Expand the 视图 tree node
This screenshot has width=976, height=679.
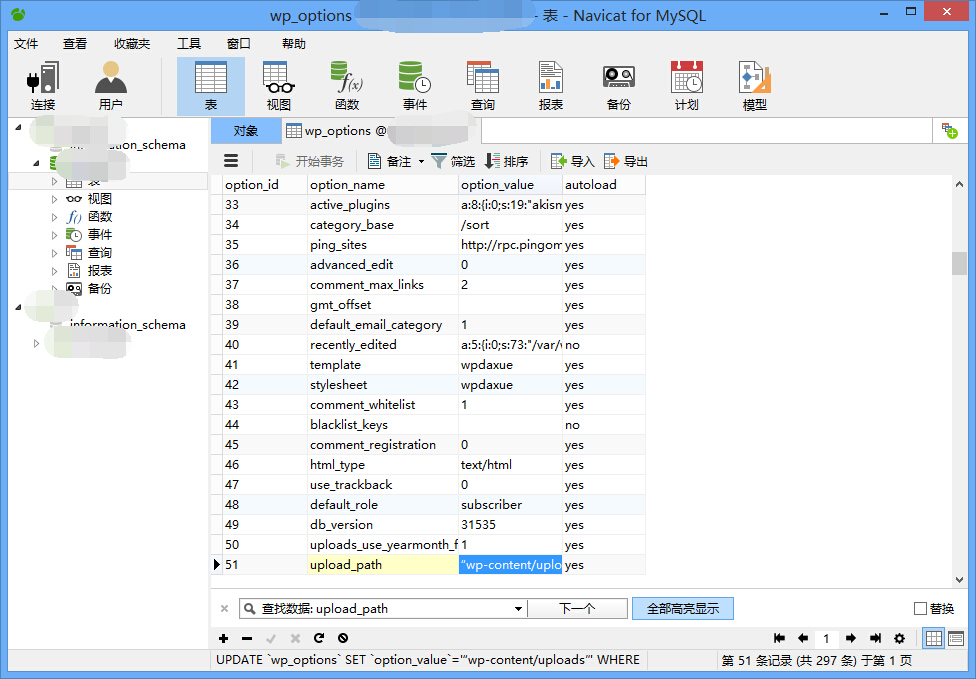(55, 199)
